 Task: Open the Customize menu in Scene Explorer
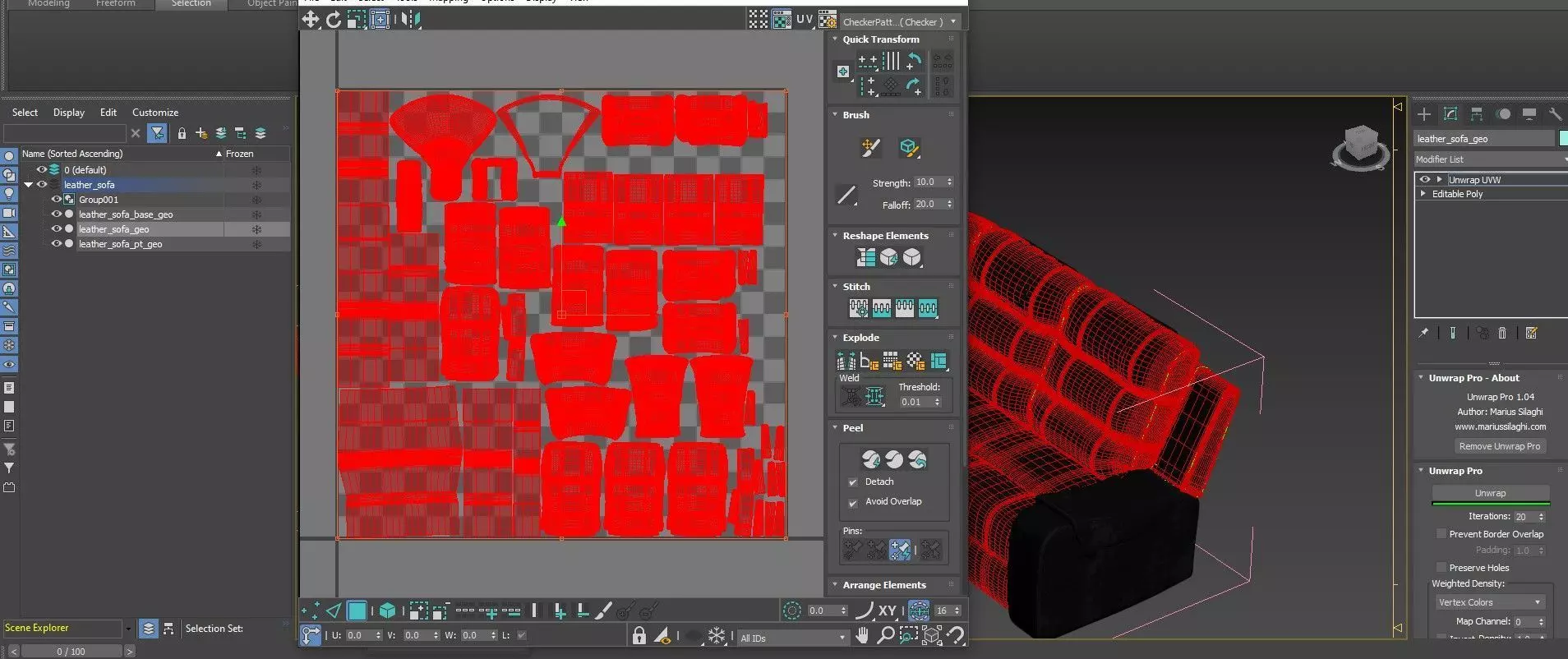(x=155, y=113)
